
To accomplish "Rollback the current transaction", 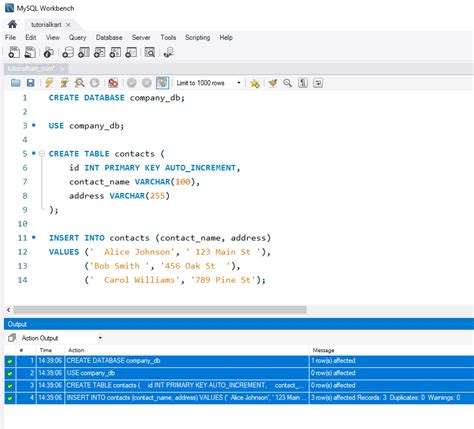I will 147,83.
